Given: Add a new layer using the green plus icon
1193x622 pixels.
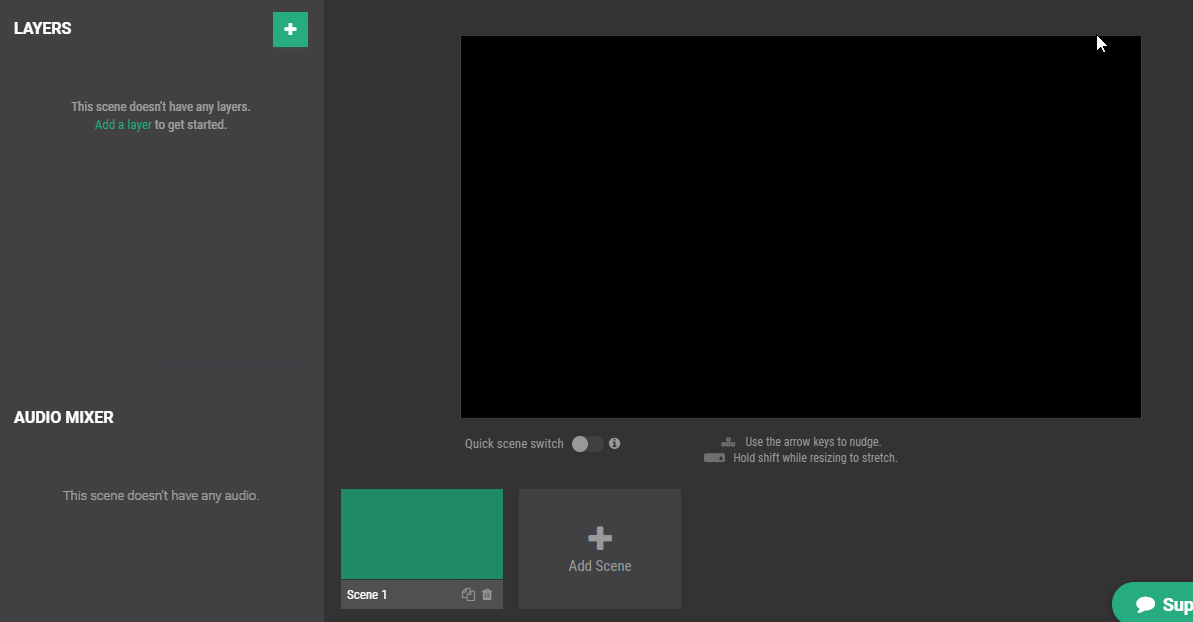Looking at the screenshot, I should 290,29.
